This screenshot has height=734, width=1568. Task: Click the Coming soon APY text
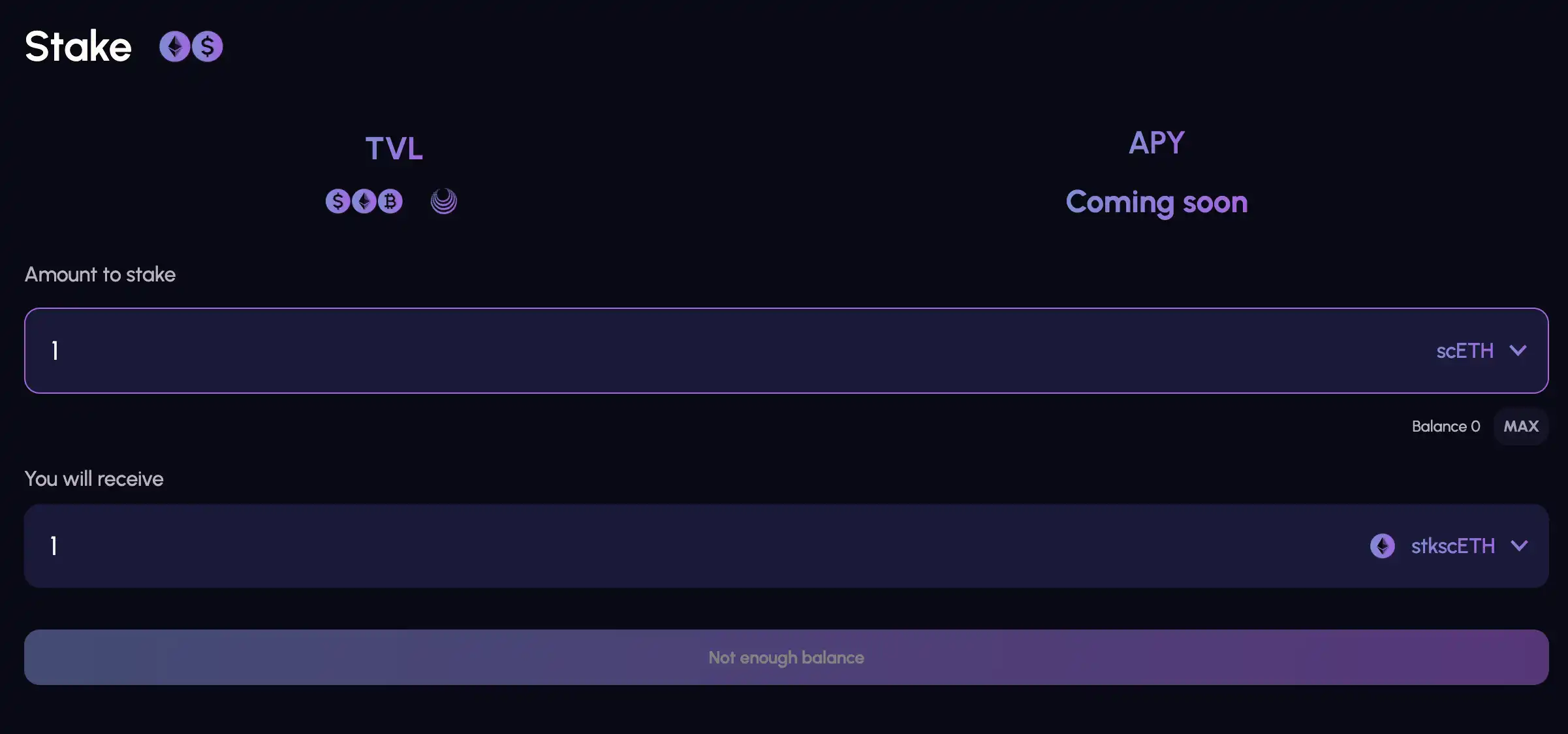click(1156, 202)
